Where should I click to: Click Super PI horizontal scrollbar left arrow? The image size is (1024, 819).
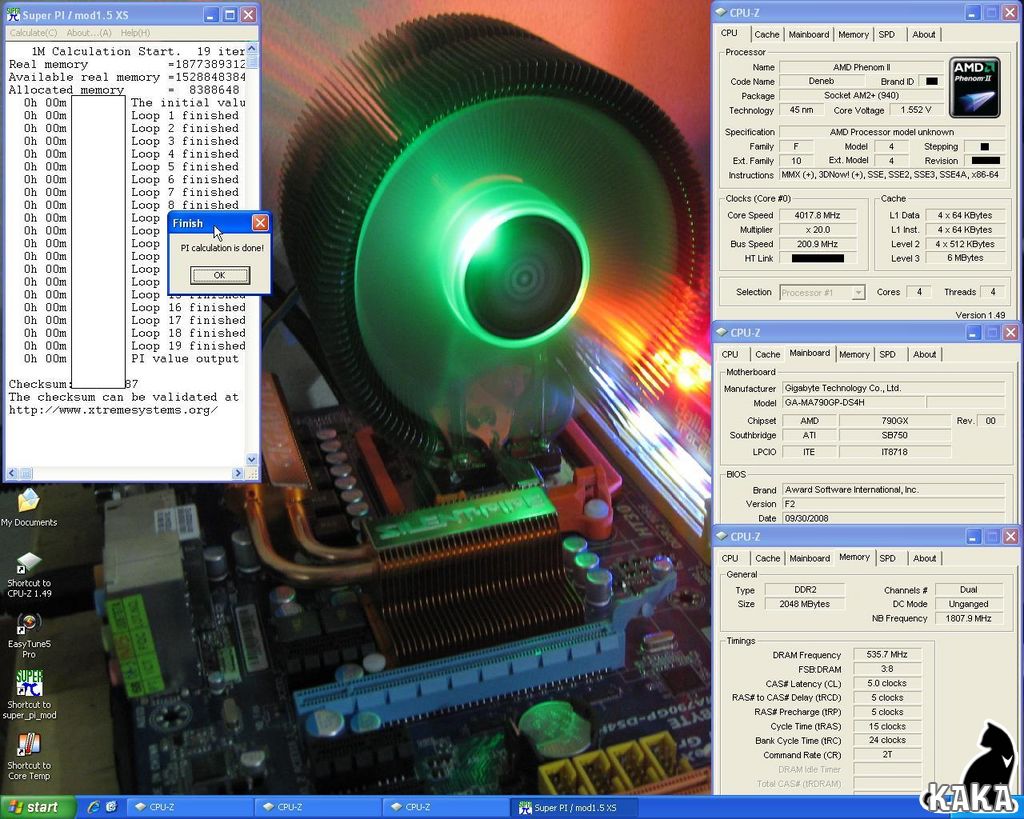(12, 473)
